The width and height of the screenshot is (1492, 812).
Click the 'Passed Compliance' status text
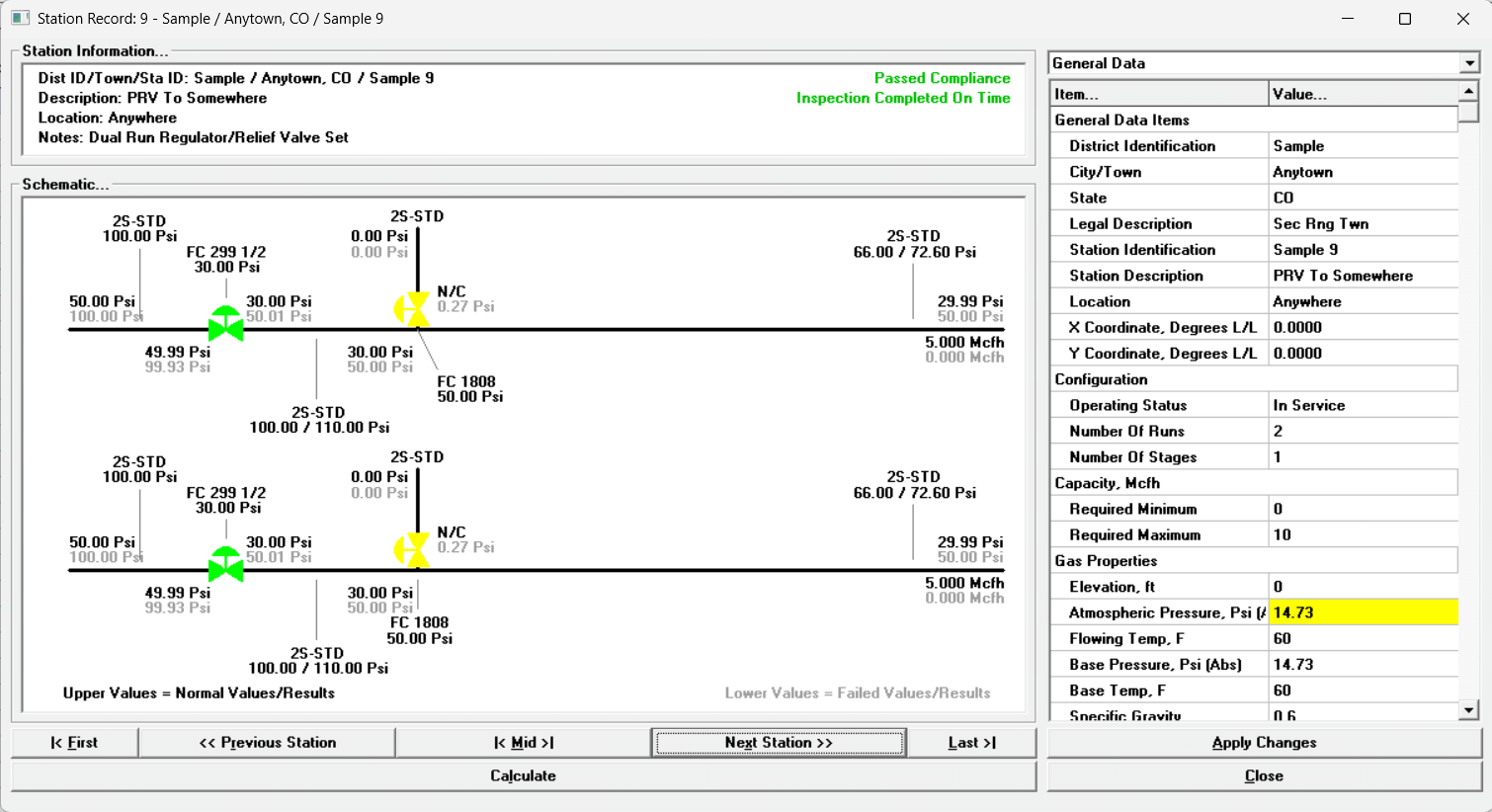coord(942,78)
